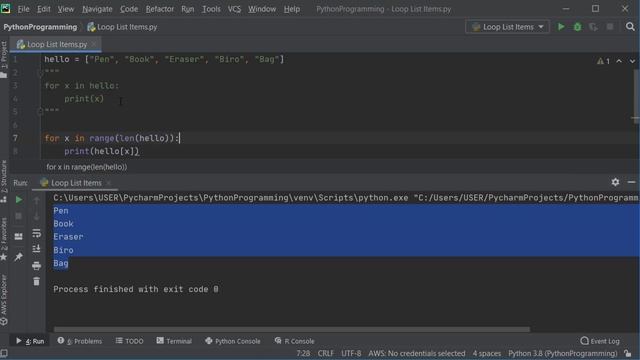This screenshot has height=360, width=640.
Task: Open the Project tool window sidebar tab
Action: point(4,59)
